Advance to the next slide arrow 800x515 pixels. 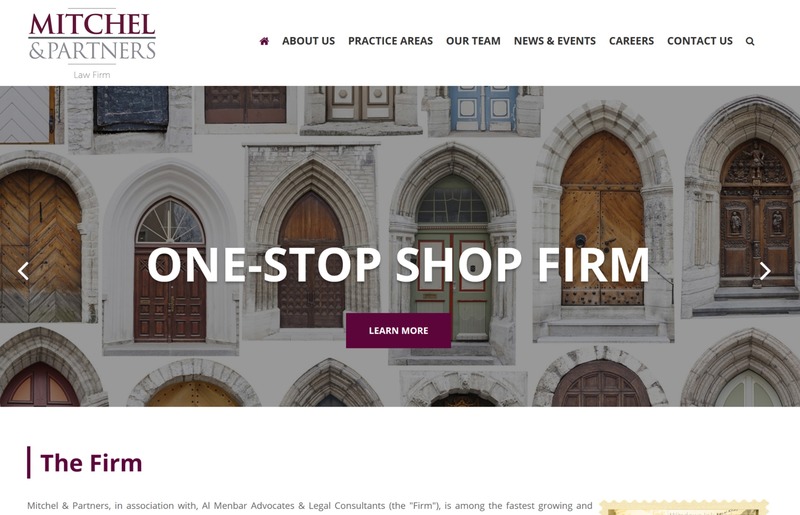click(x=765, y=271)
